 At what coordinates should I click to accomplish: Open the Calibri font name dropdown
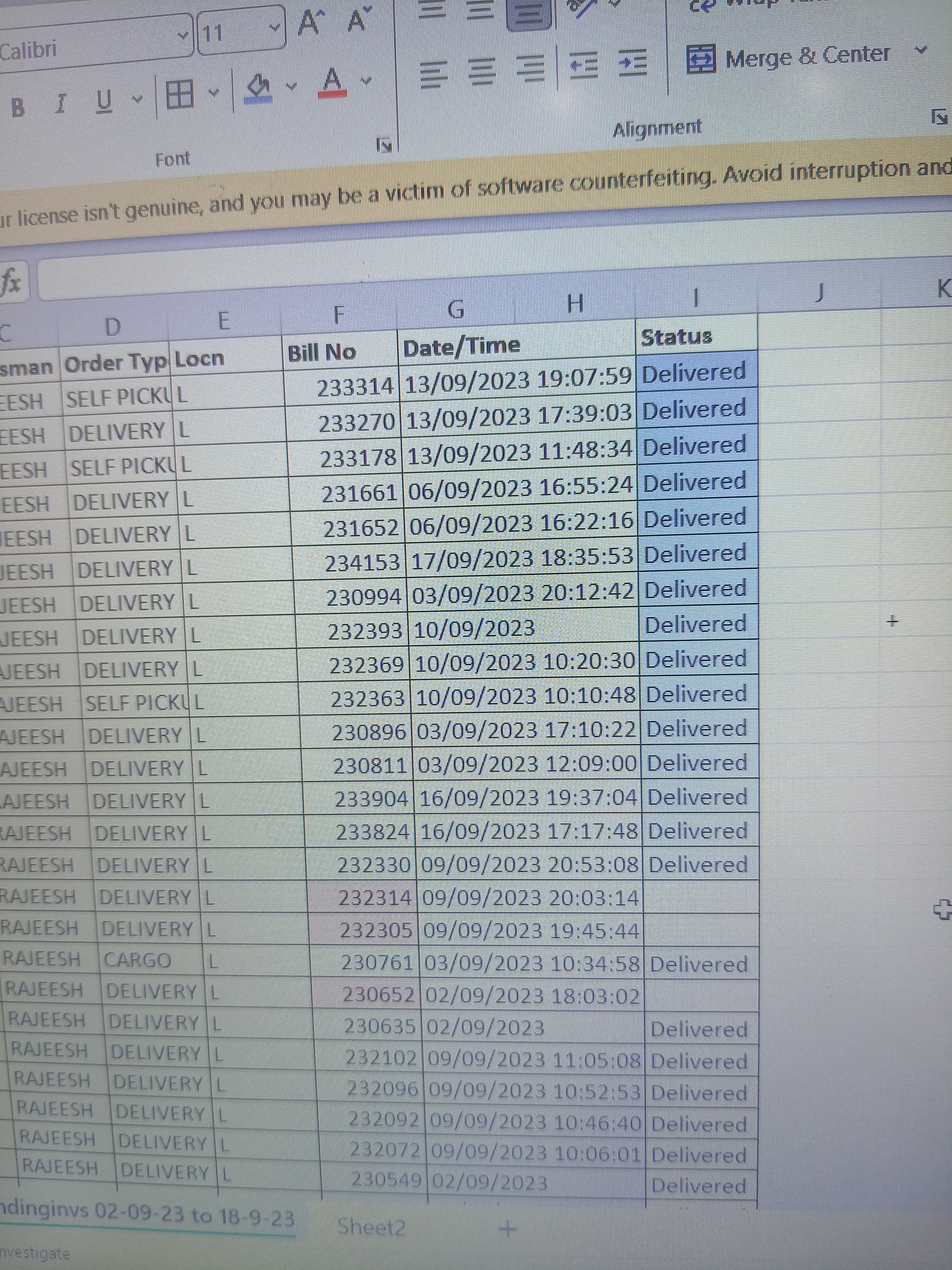point(183,37)
